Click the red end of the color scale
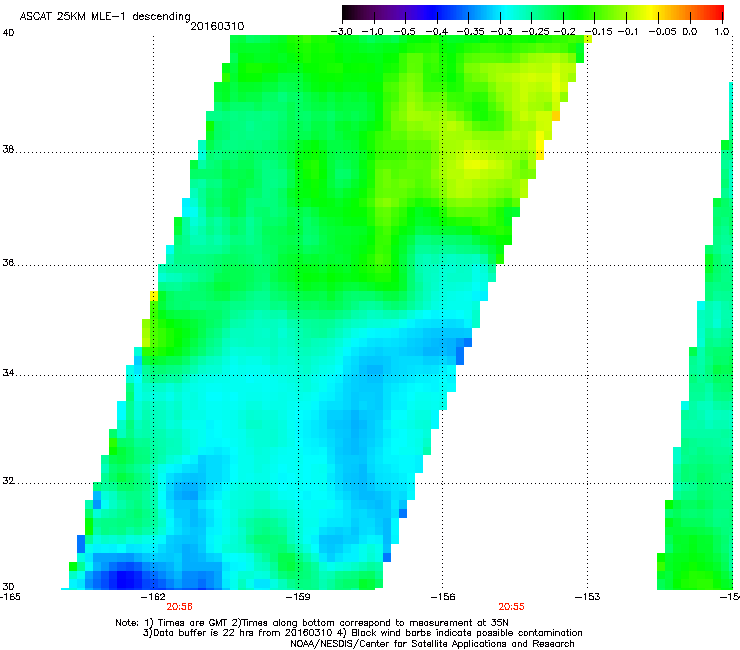 pyautogui.click(x=717, y=12)
